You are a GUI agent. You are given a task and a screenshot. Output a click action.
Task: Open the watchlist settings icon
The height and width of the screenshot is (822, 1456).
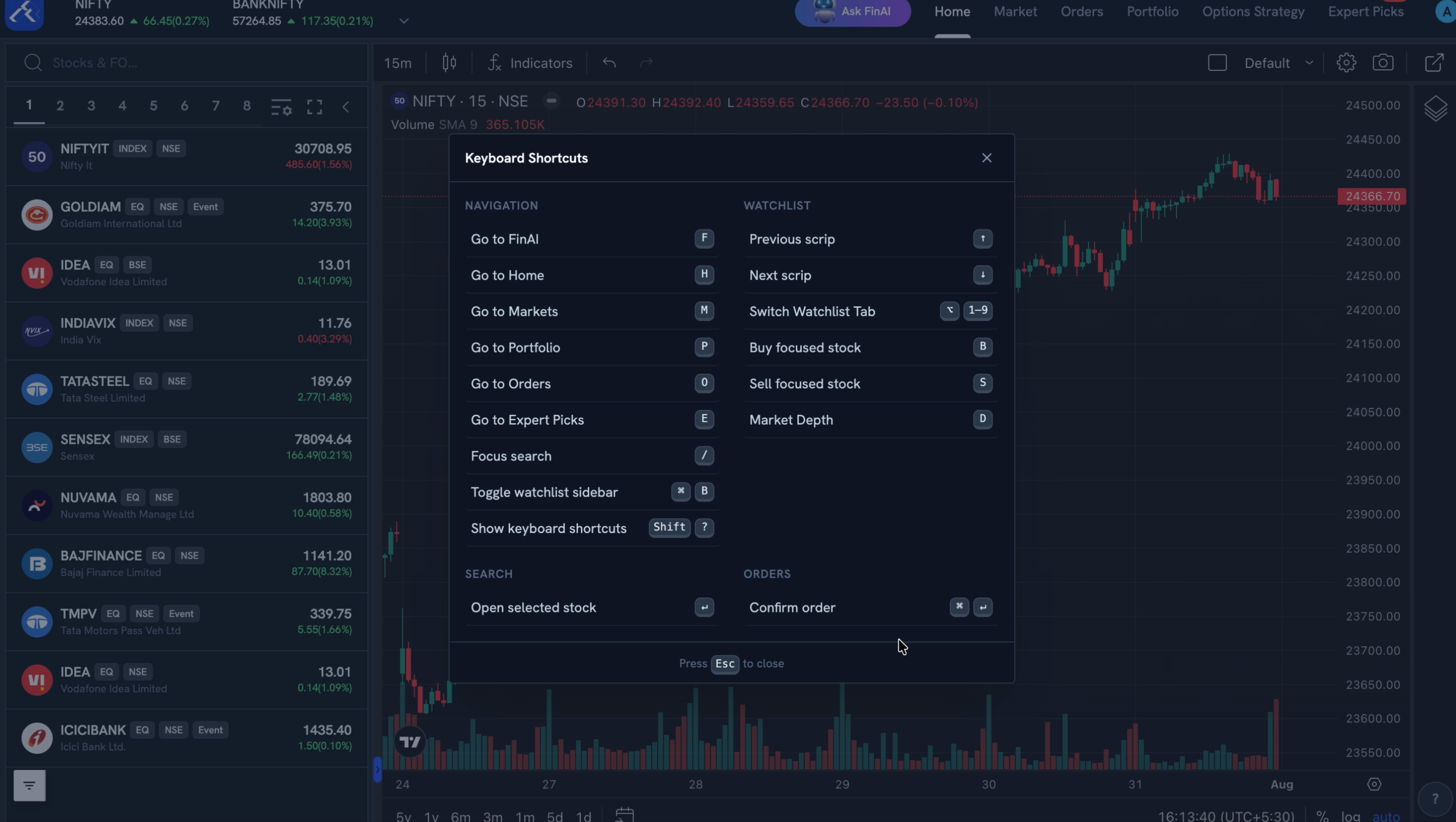[281, 107]
